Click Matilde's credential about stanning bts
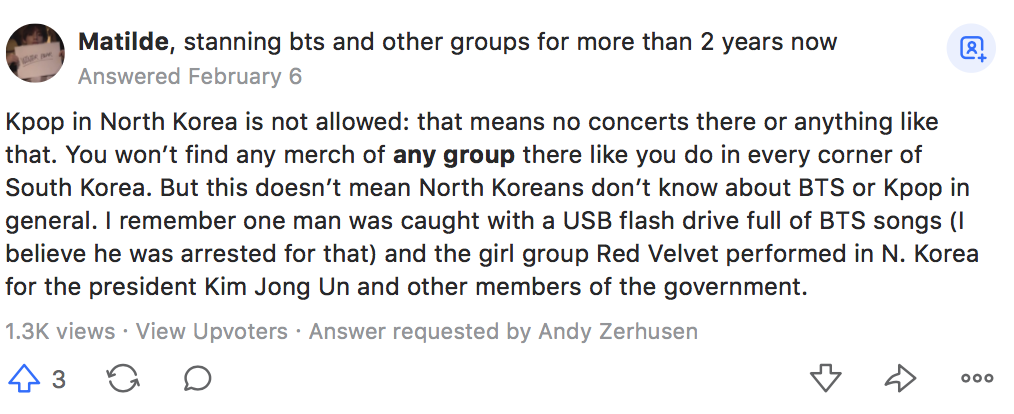Image resolution: width=1014 pixels, height=414 pixels. tap(510, 42)
